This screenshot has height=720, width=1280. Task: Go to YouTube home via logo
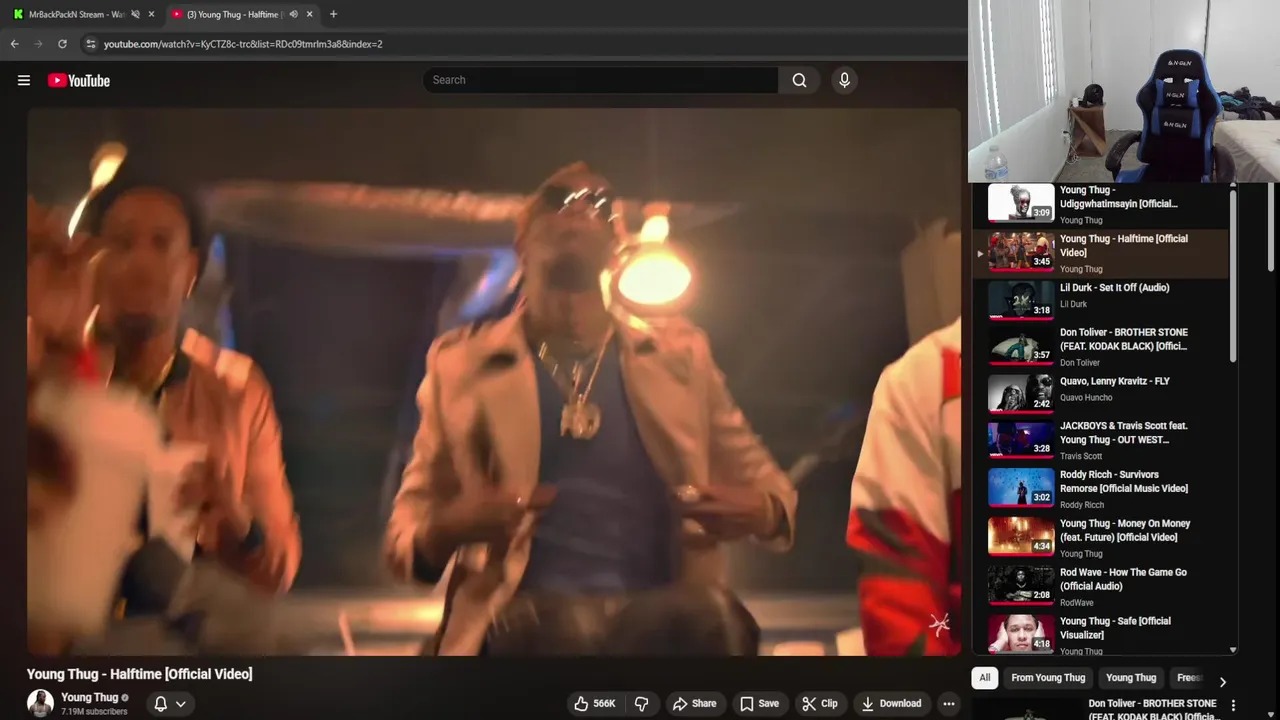pos(78,80)
